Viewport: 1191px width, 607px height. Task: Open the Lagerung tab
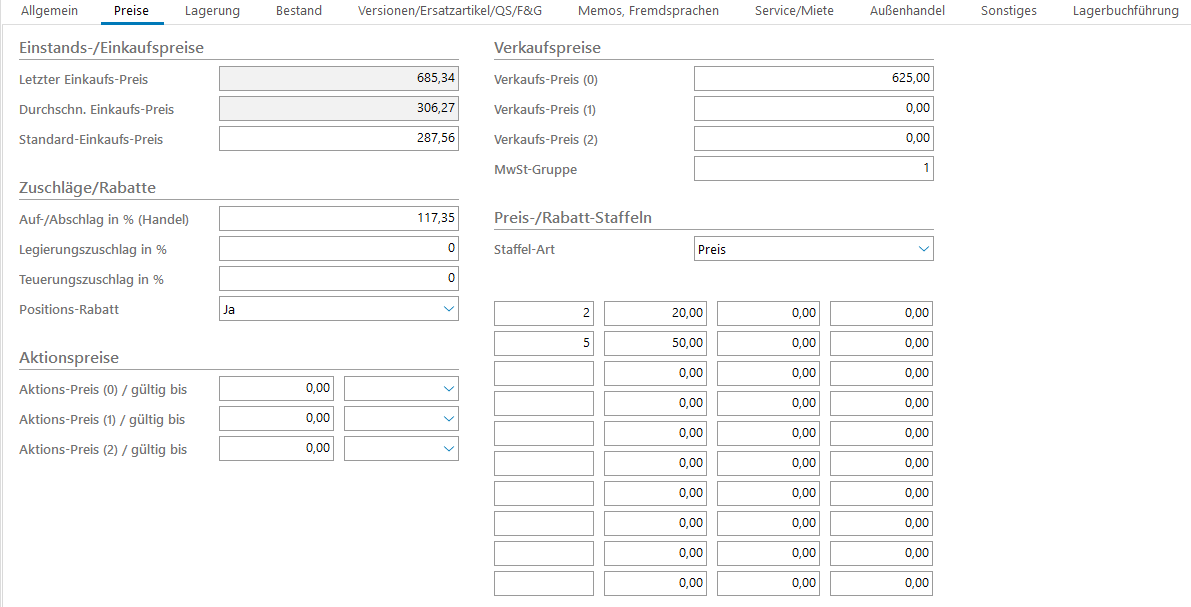212,11
